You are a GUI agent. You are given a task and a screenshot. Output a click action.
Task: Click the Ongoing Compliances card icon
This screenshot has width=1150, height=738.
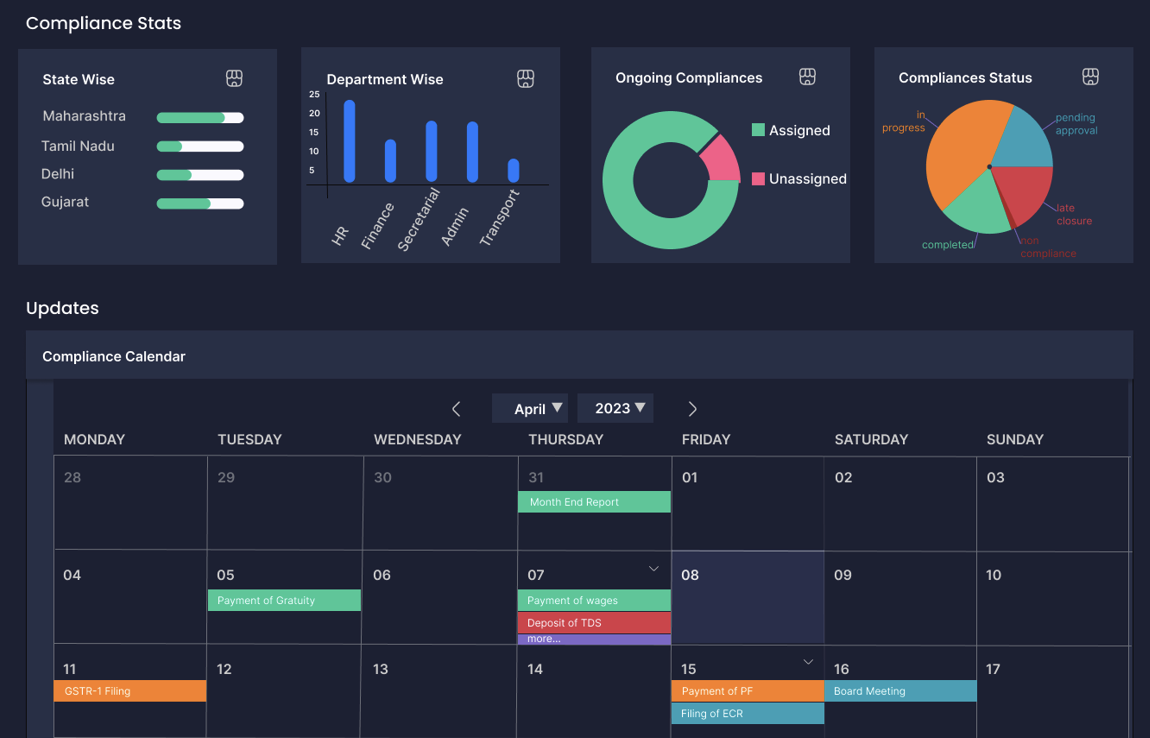(x=807, y=77)
